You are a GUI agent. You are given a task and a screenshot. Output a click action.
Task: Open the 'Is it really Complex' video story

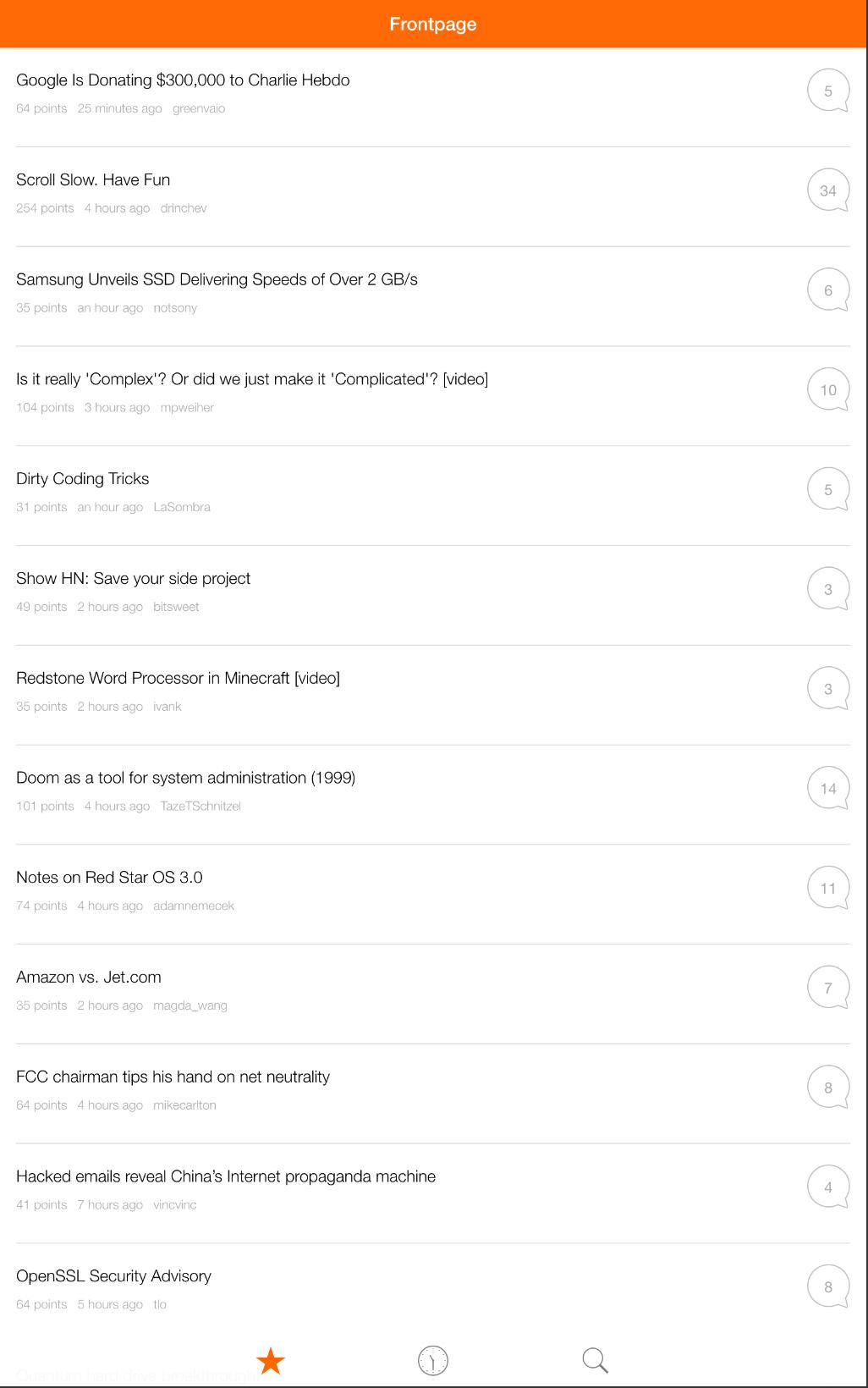pyautogui.click(x=252, y=379)
